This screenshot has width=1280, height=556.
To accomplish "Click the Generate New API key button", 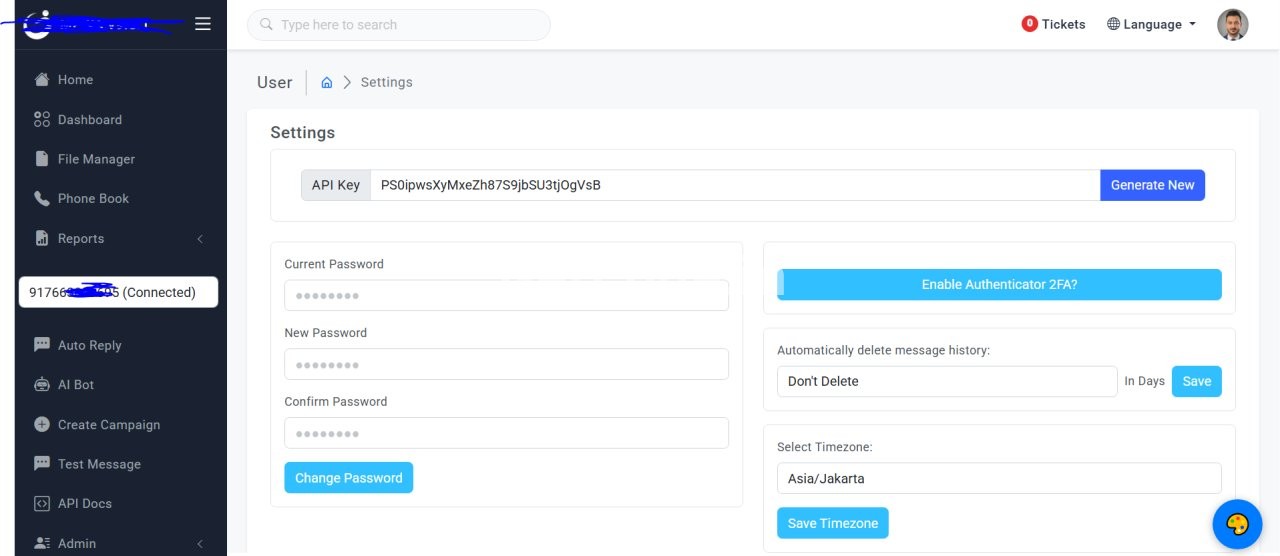I will tap(1152, 185).
